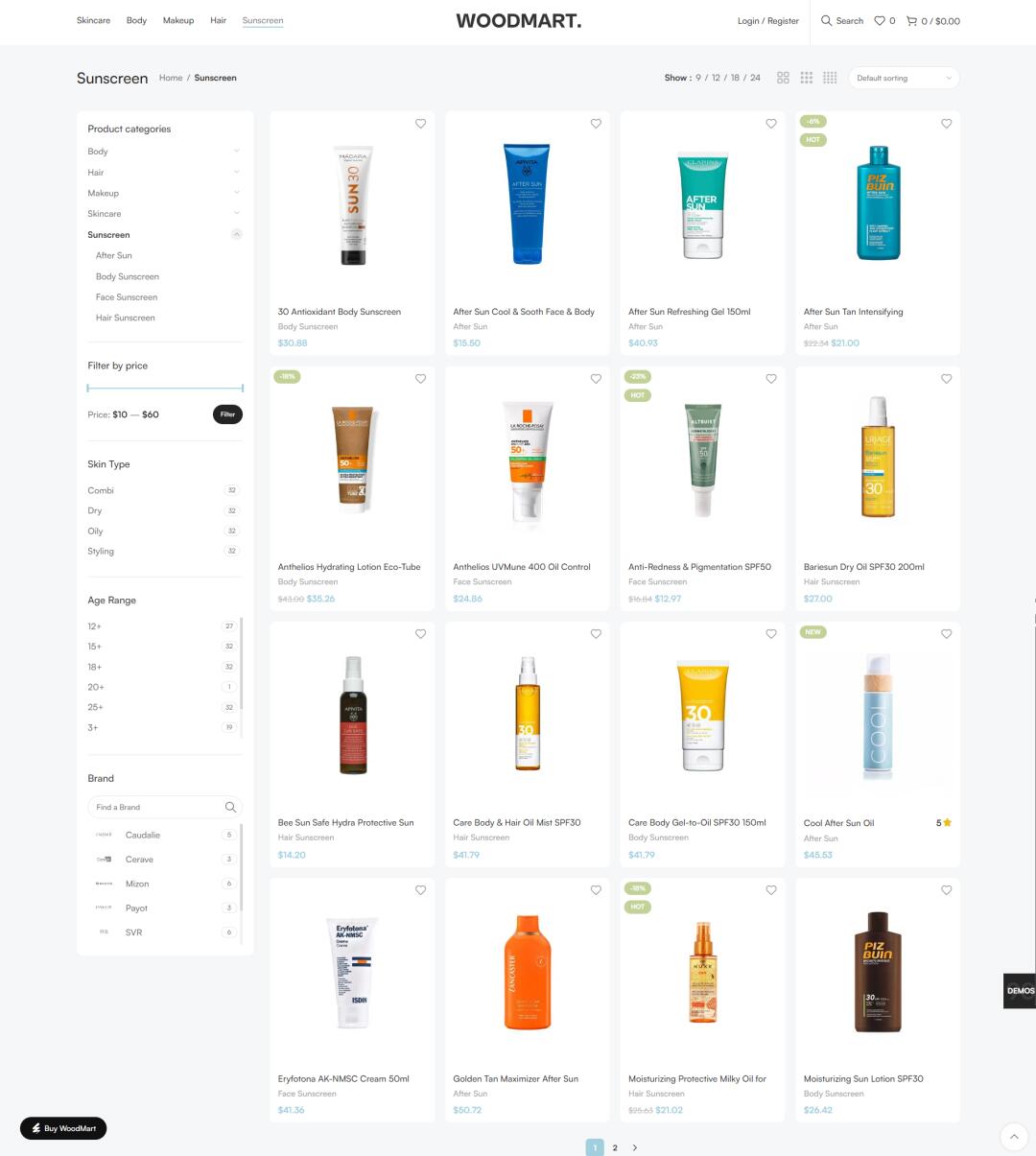Wishlist Bariesun Dry Oil SPF30
This screenshot has width=1036, height=1156.
[x=947, y=379]
